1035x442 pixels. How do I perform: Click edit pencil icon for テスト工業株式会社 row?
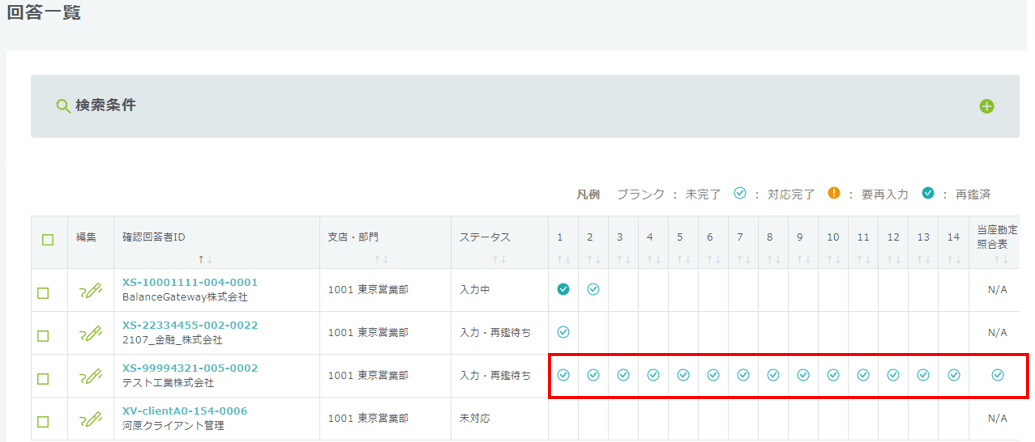pos(91,377)
